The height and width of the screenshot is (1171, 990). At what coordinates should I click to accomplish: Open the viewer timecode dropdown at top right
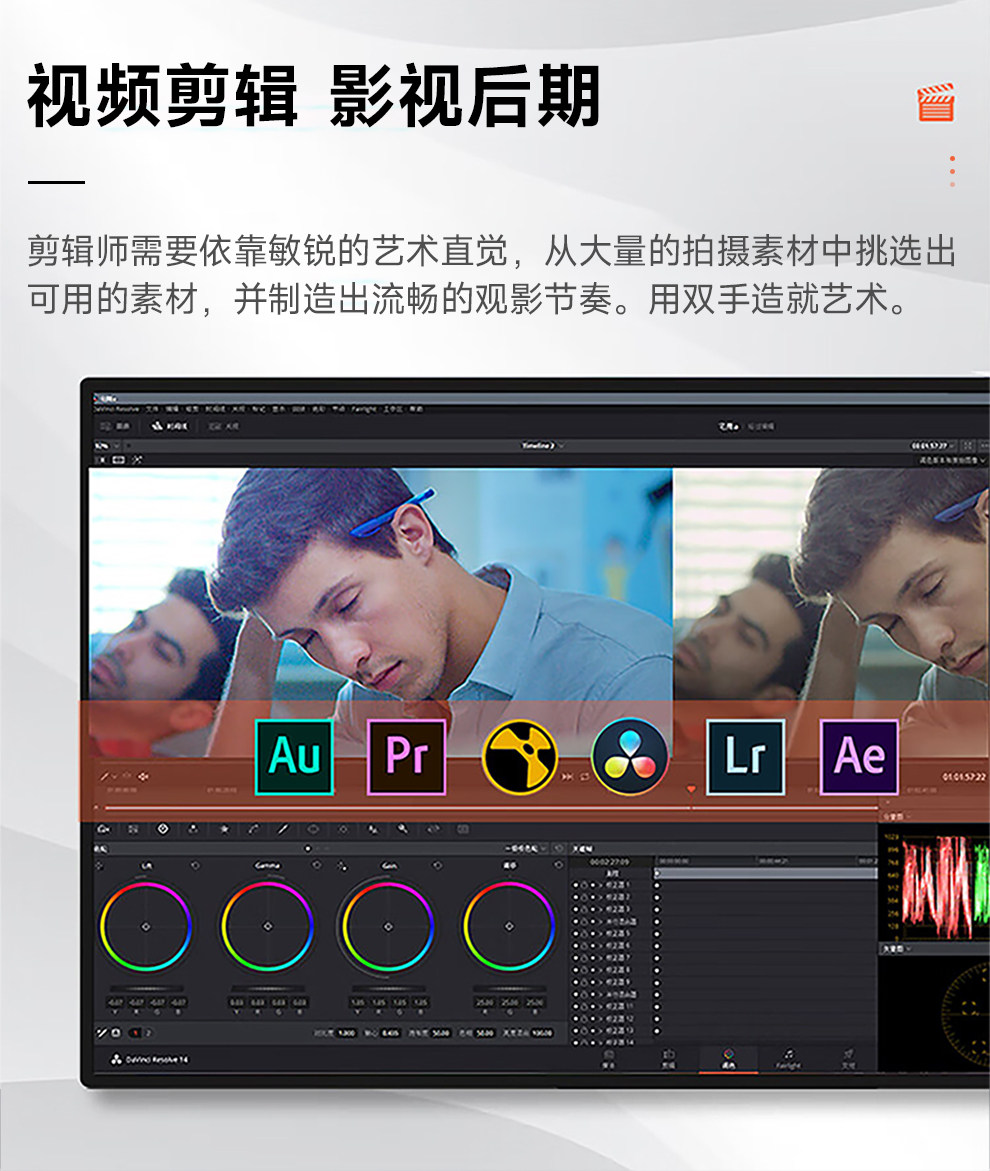(933, 446)
